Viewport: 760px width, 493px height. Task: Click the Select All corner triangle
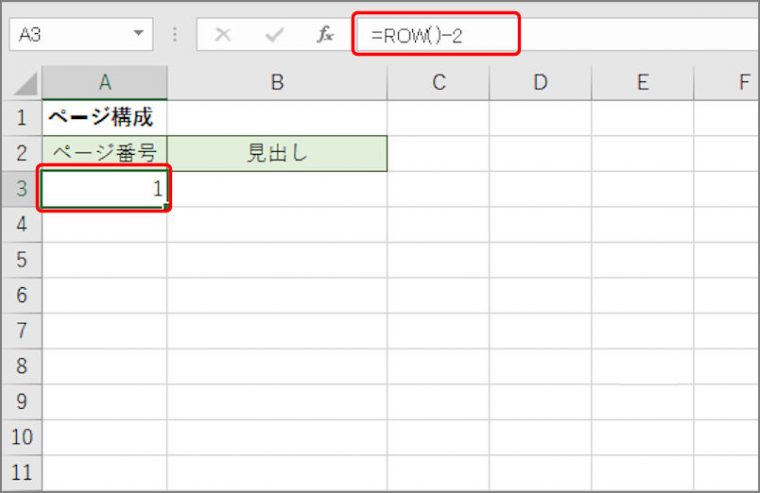tap(24, 83)
